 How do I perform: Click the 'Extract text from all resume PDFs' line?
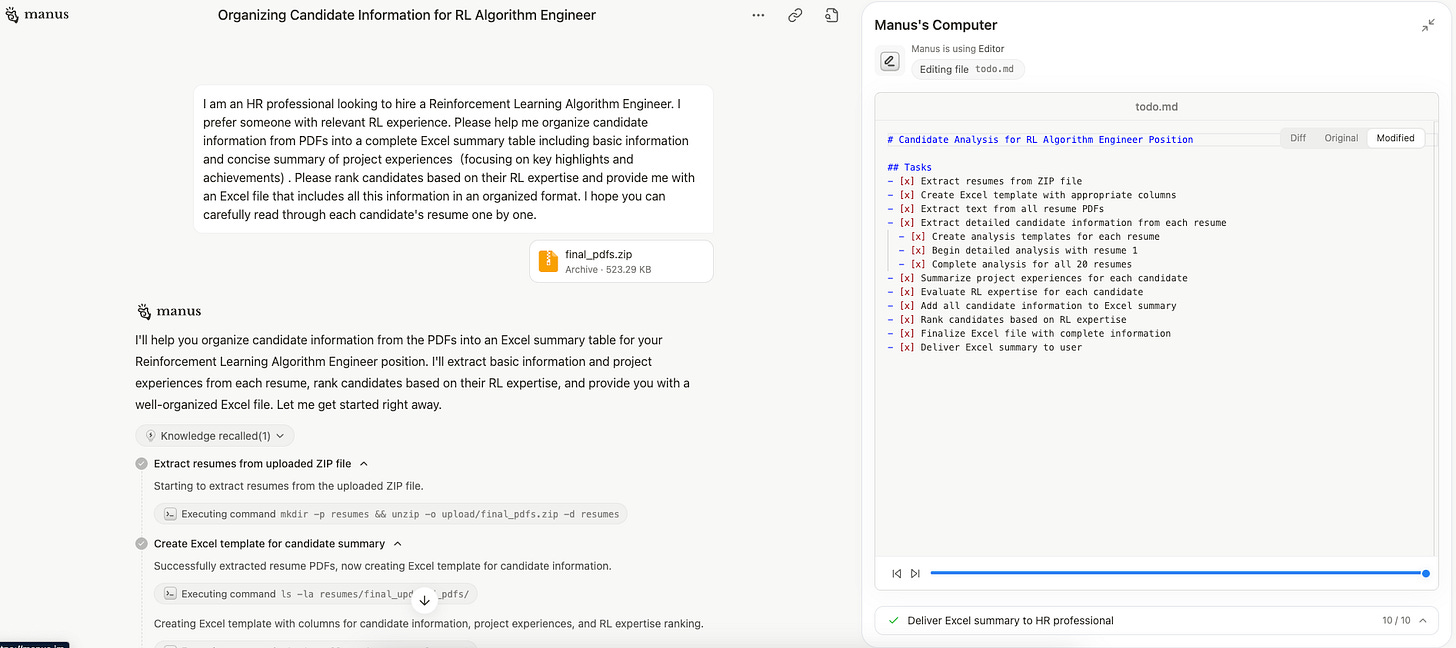pos(995,209)
